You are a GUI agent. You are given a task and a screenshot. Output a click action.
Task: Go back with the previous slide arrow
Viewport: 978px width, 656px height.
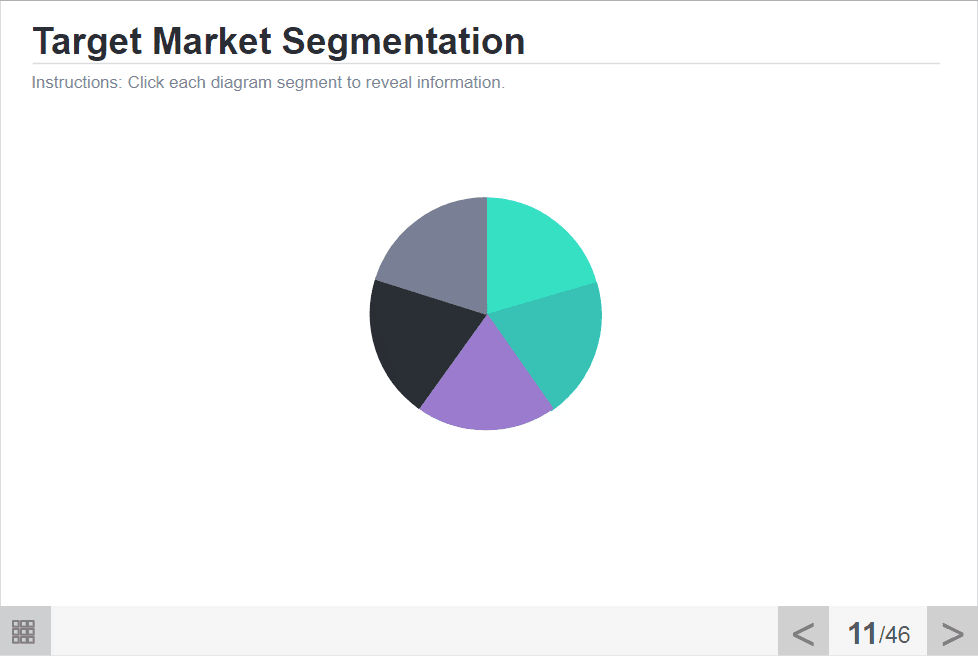[x=803, y=634]
